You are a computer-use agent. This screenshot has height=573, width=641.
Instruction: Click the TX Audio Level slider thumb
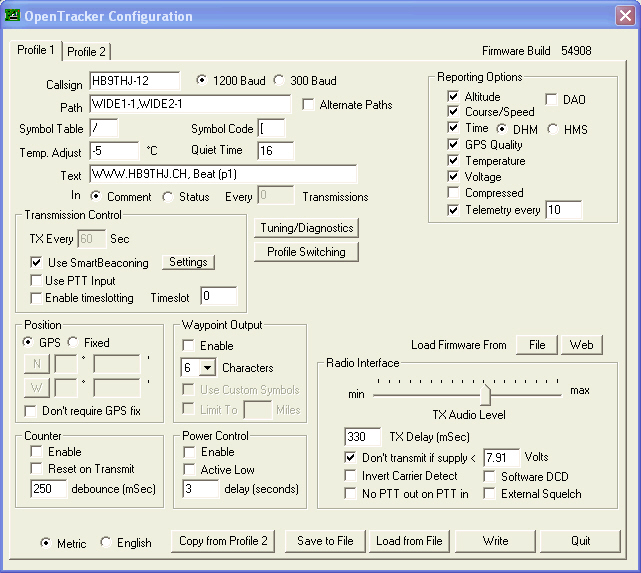485,394
